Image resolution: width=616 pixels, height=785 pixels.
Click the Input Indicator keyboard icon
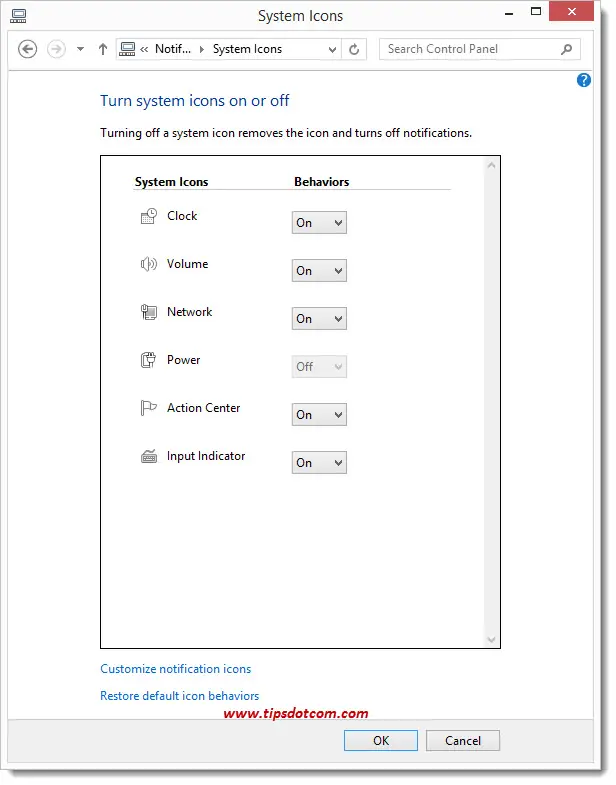pos(148,456)
